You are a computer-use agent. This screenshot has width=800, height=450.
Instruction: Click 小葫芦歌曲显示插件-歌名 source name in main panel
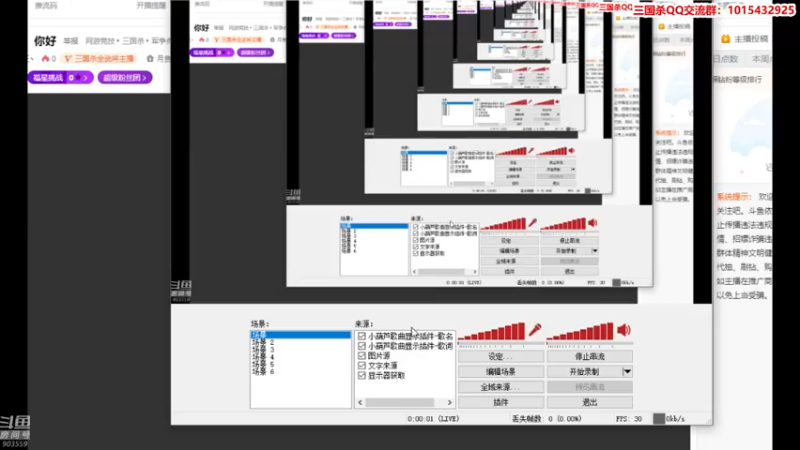tap(410, 336)
